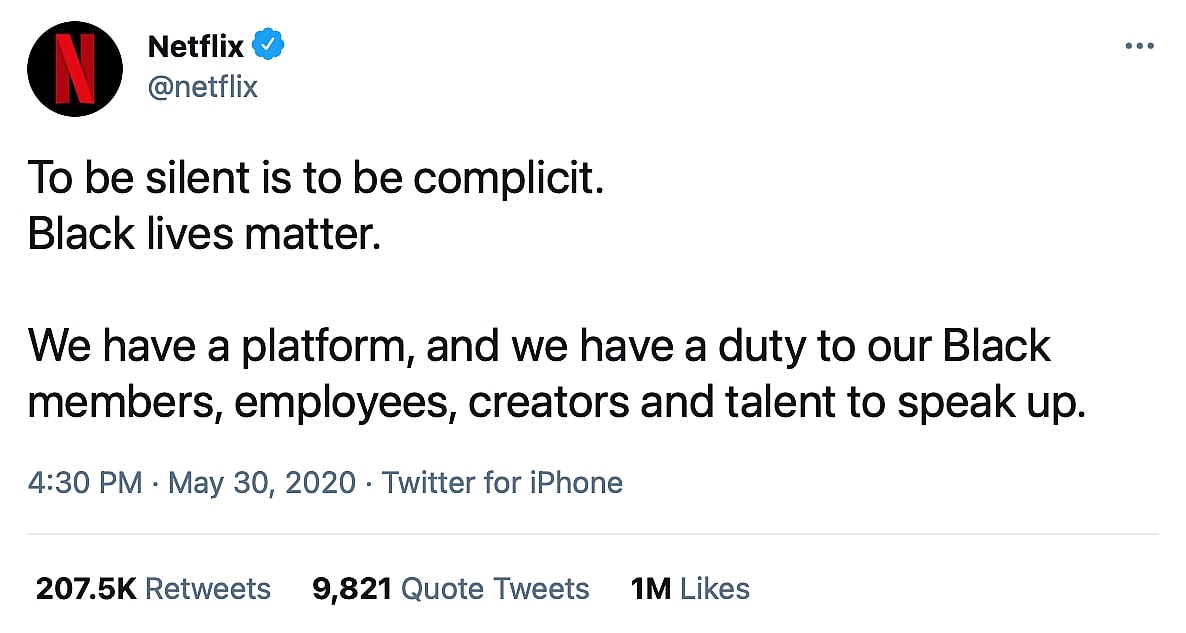Click the 1M likes count number

651,588
